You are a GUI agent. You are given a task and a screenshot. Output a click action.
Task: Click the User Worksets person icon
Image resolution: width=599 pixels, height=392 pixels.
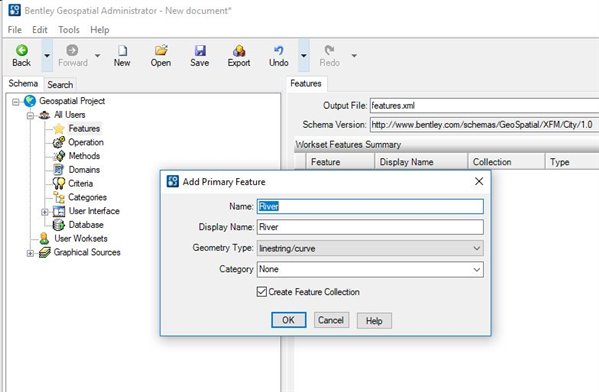44,238
